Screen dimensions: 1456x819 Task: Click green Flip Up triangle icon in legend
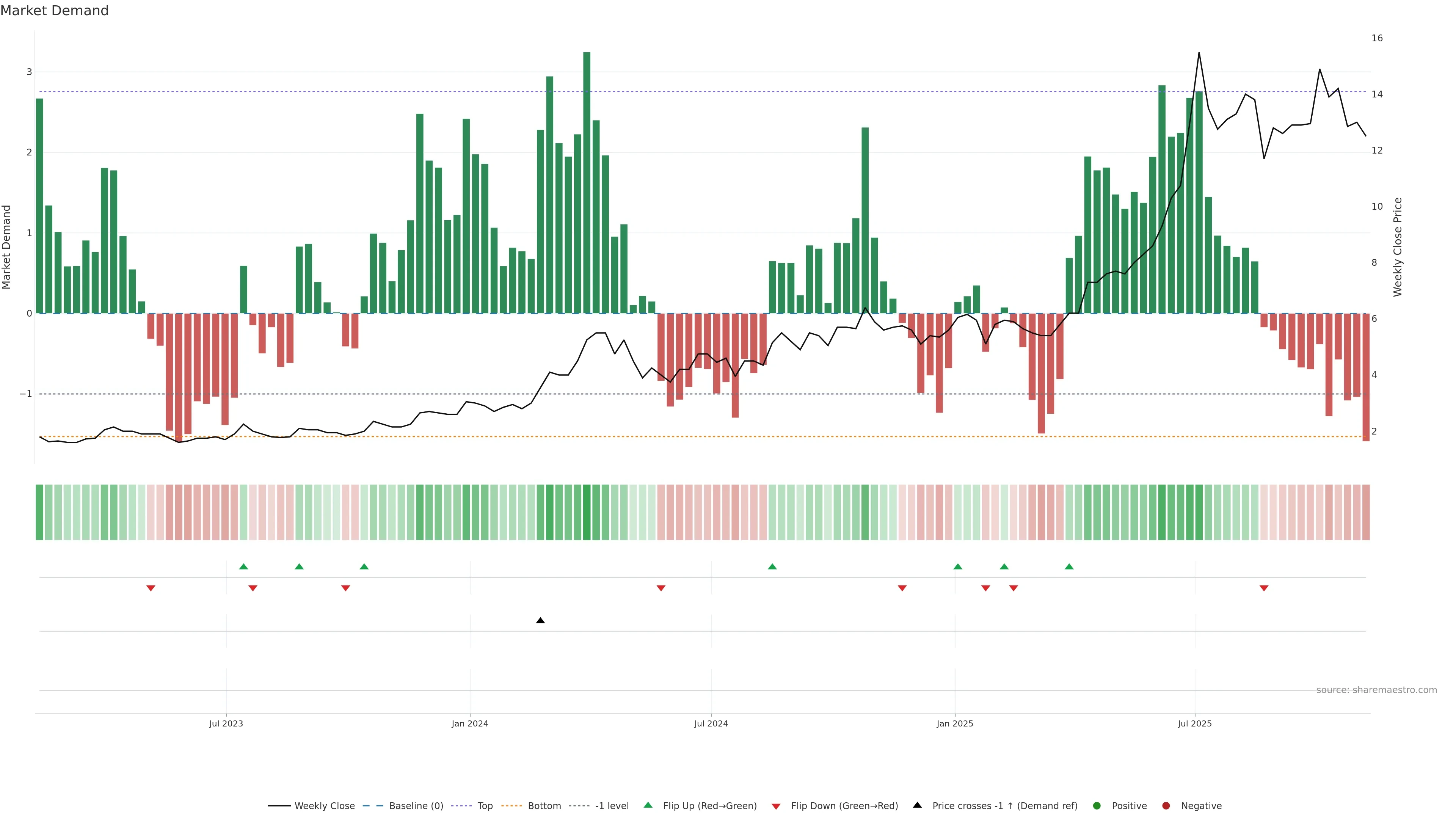coord(648,805)
